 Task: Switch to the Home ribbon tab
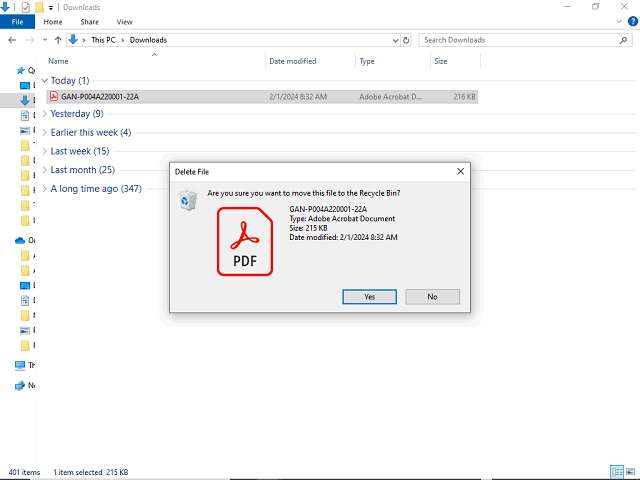point(53,22)
